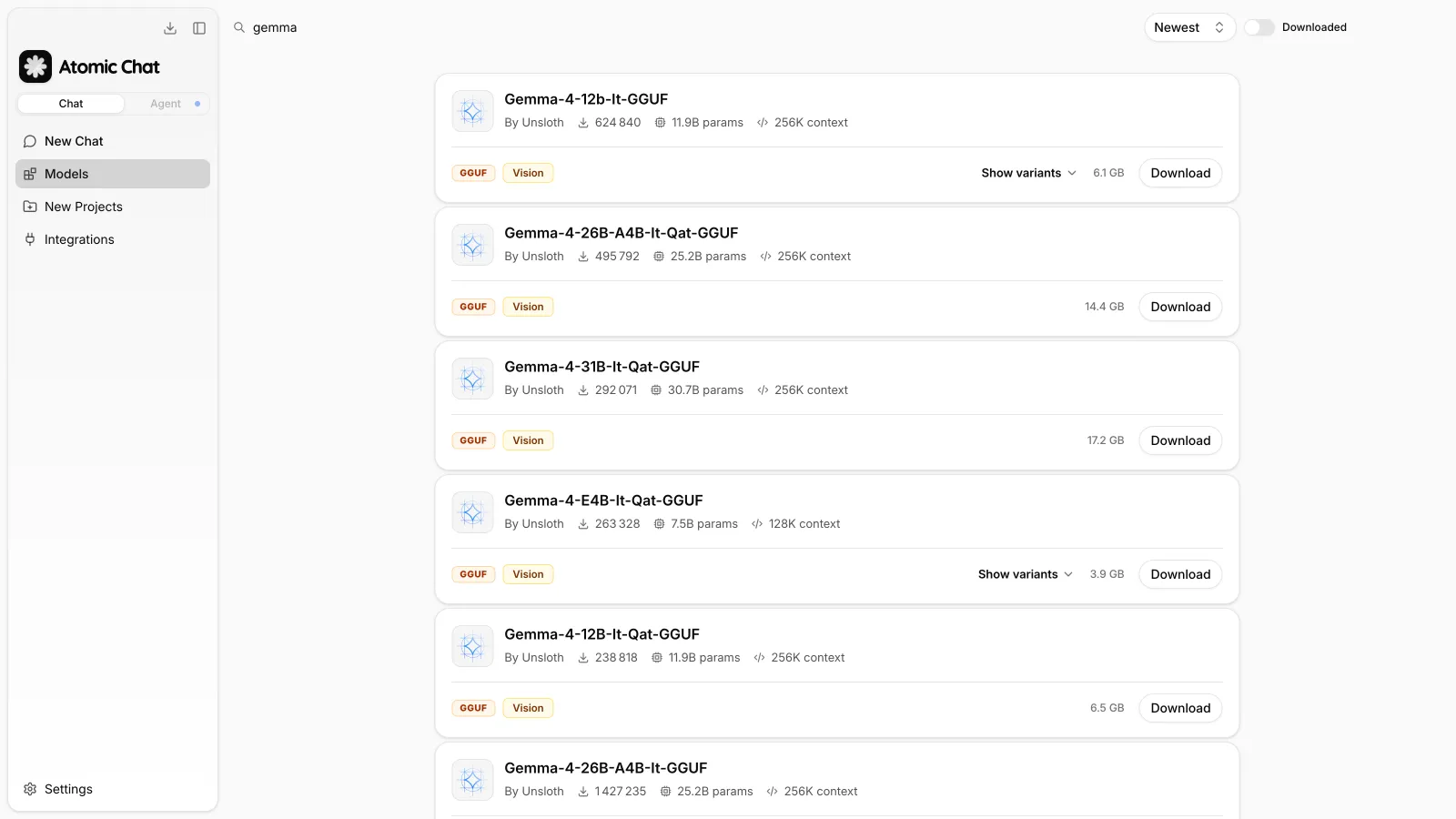The image size is (1456, 819).
Task: Click download count icon beside 238 818
Action: pyautogui.click(x=583, y=658)
